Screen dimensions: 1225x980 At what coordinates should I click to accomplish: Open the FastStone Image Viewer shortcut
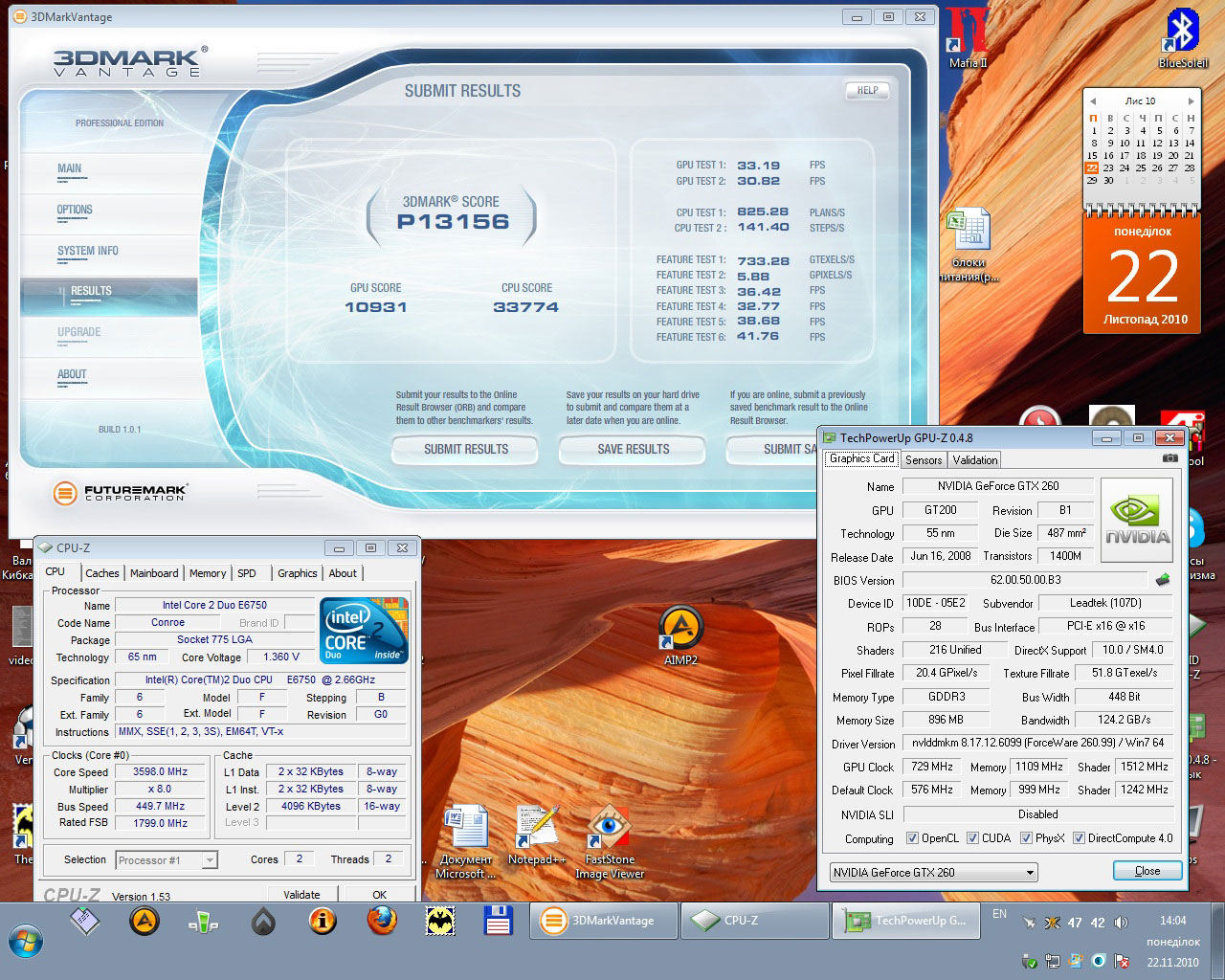click(x=610, y=842)
